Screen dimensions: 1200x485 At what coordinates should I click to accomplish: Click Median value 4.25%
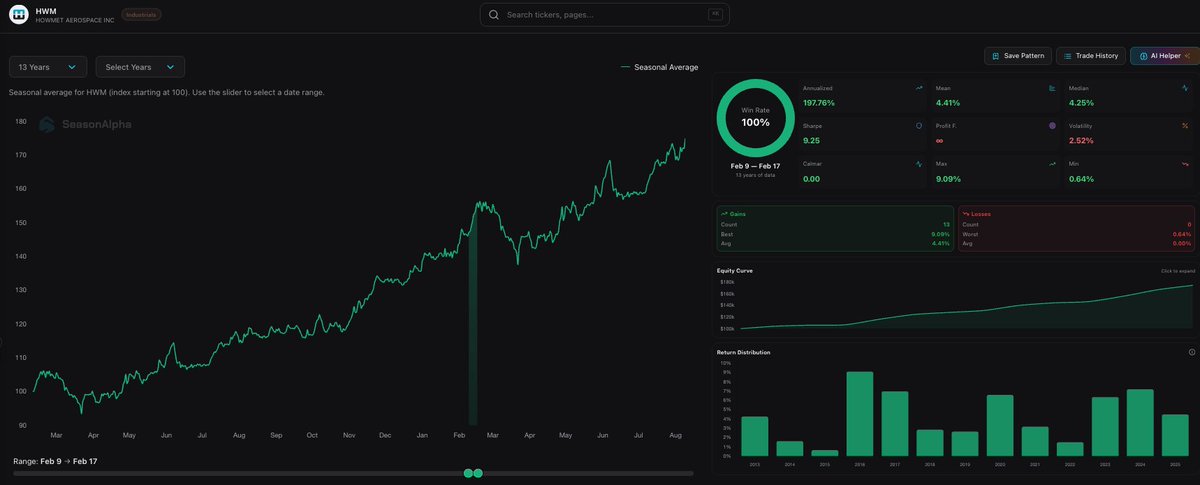1081,103
